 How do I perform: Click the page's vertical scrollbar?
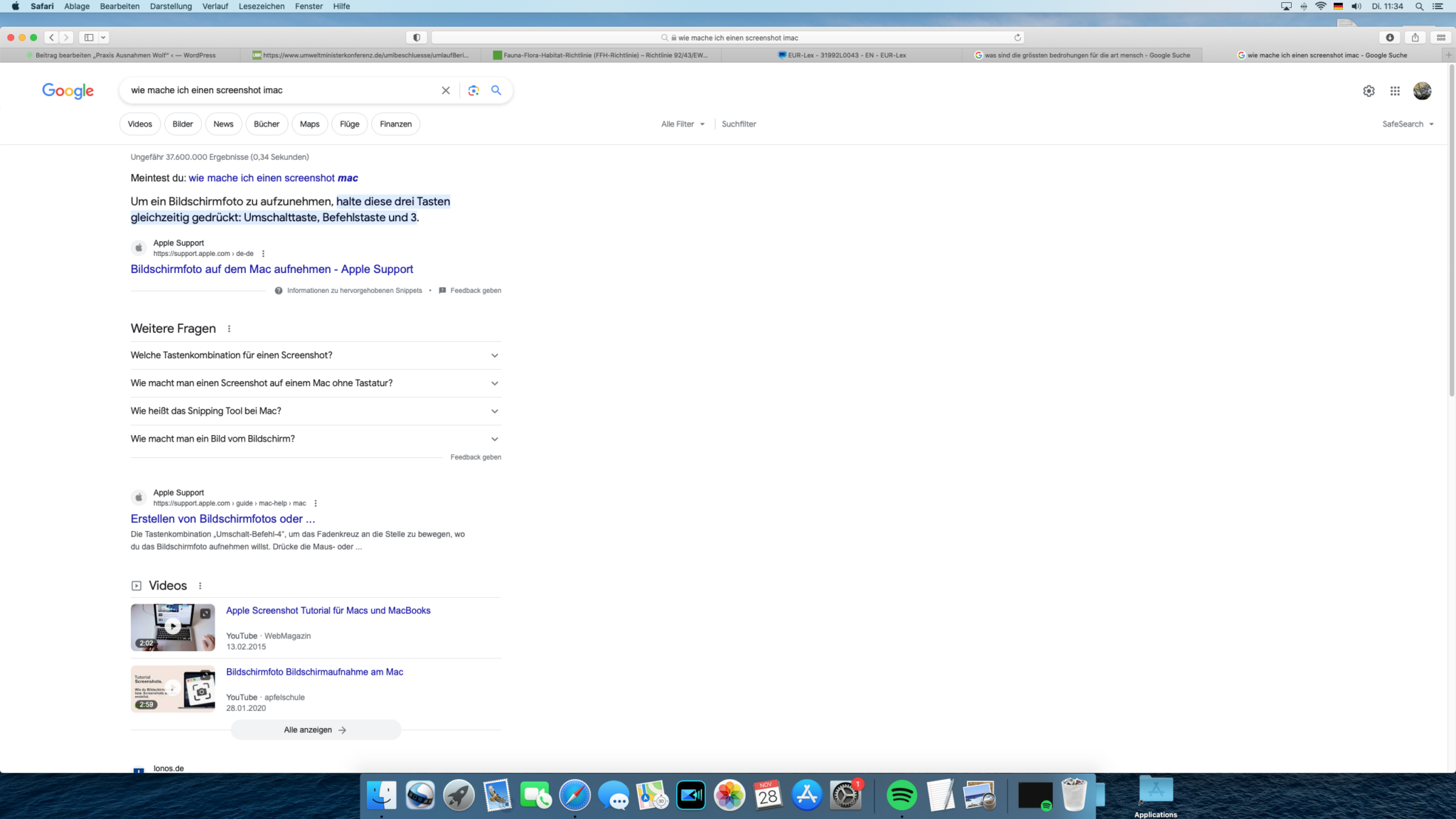(1452, 231)
